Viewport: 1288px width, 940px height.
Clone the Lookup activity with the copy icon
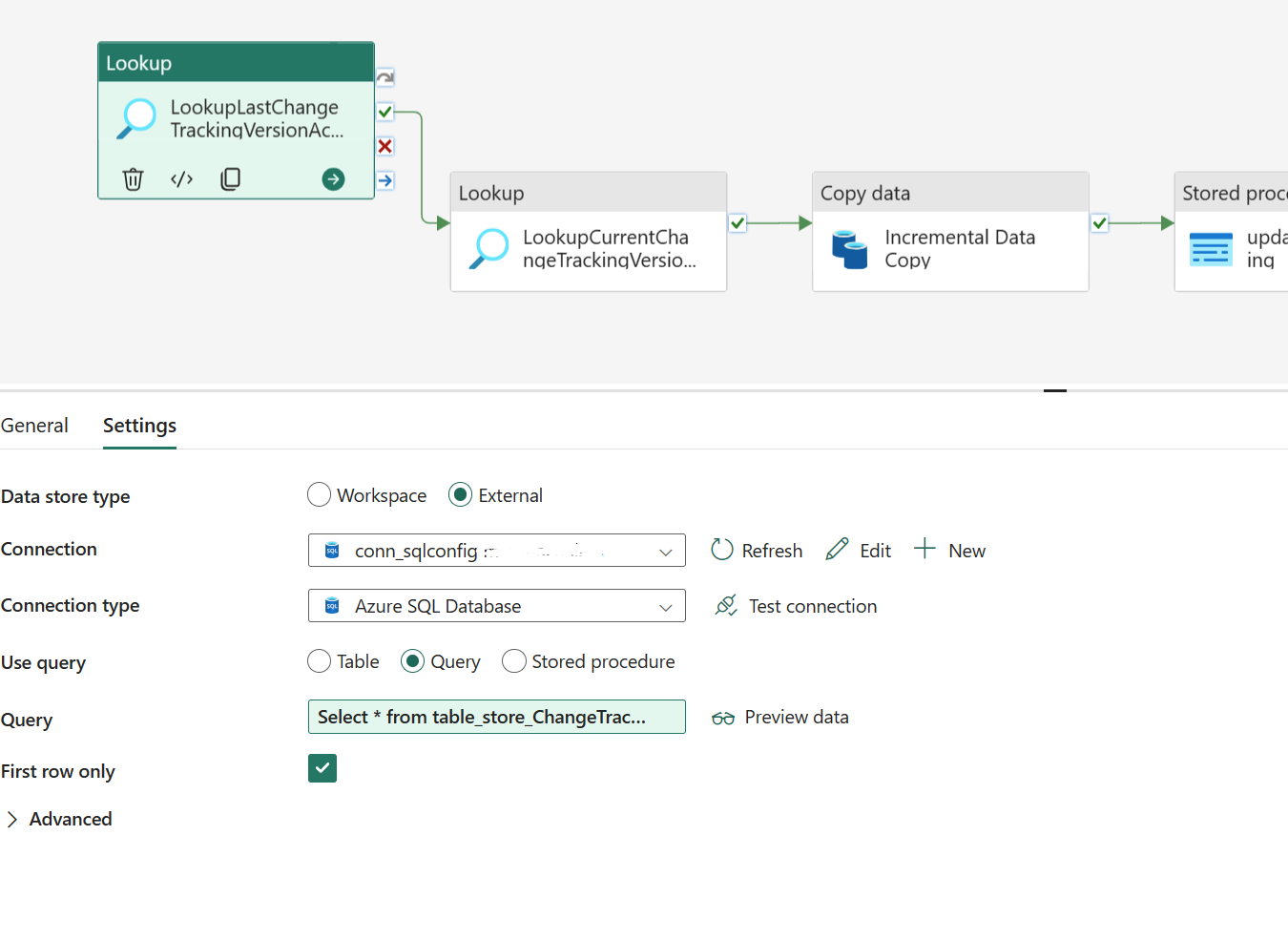pyautogui.click(x=230, y=178)
